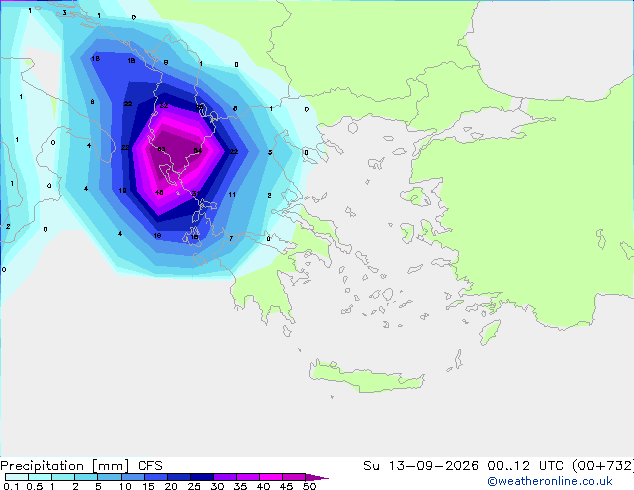Screen dimensions: 634x490
Task: Click the 11 precipitation value on the map
Action: [x=232, y=194]
